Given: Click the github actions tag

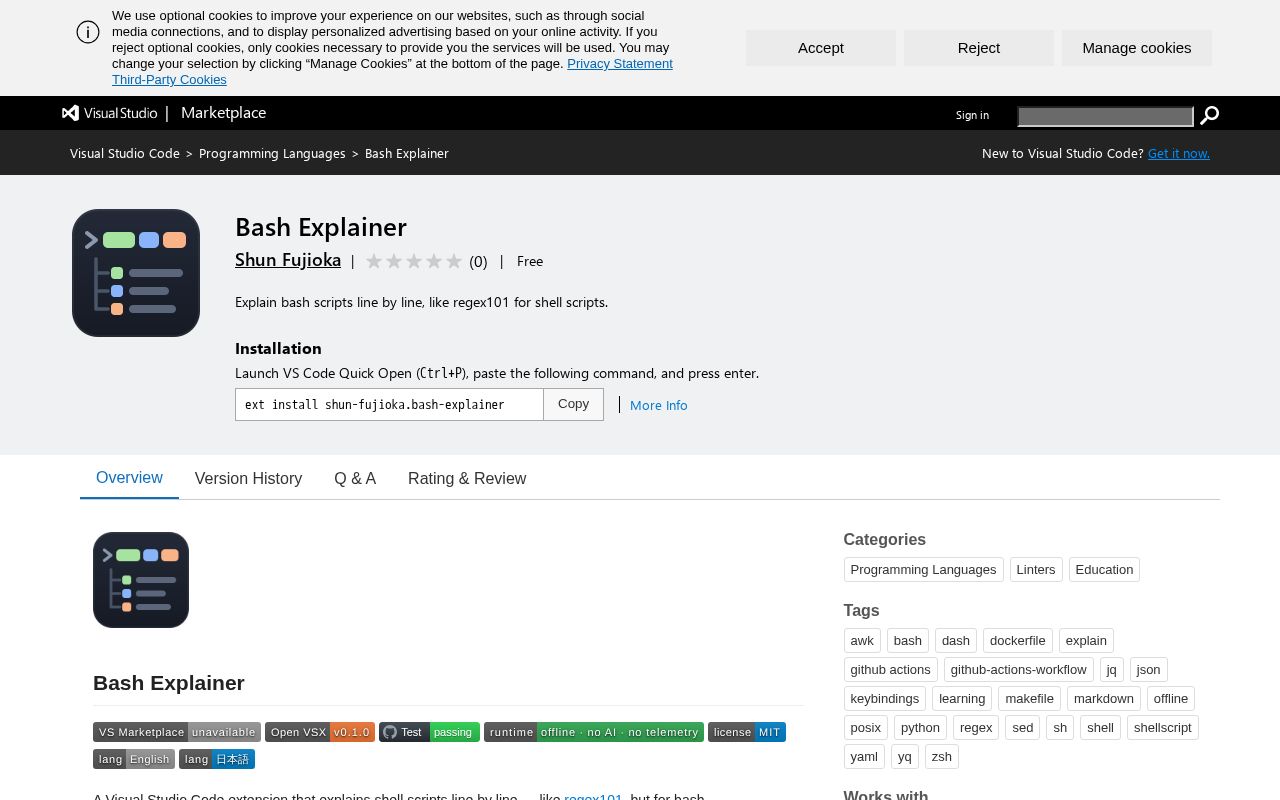Looking at the screenshot, I should point(891,670).
